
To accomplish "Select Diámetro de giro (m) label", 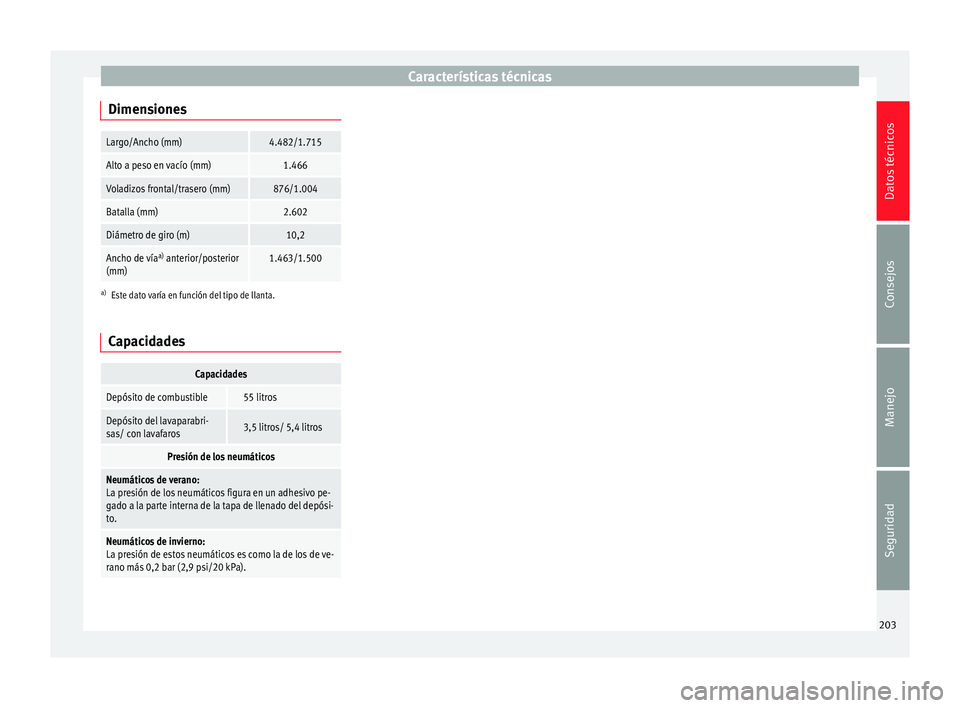I will 148,235.
